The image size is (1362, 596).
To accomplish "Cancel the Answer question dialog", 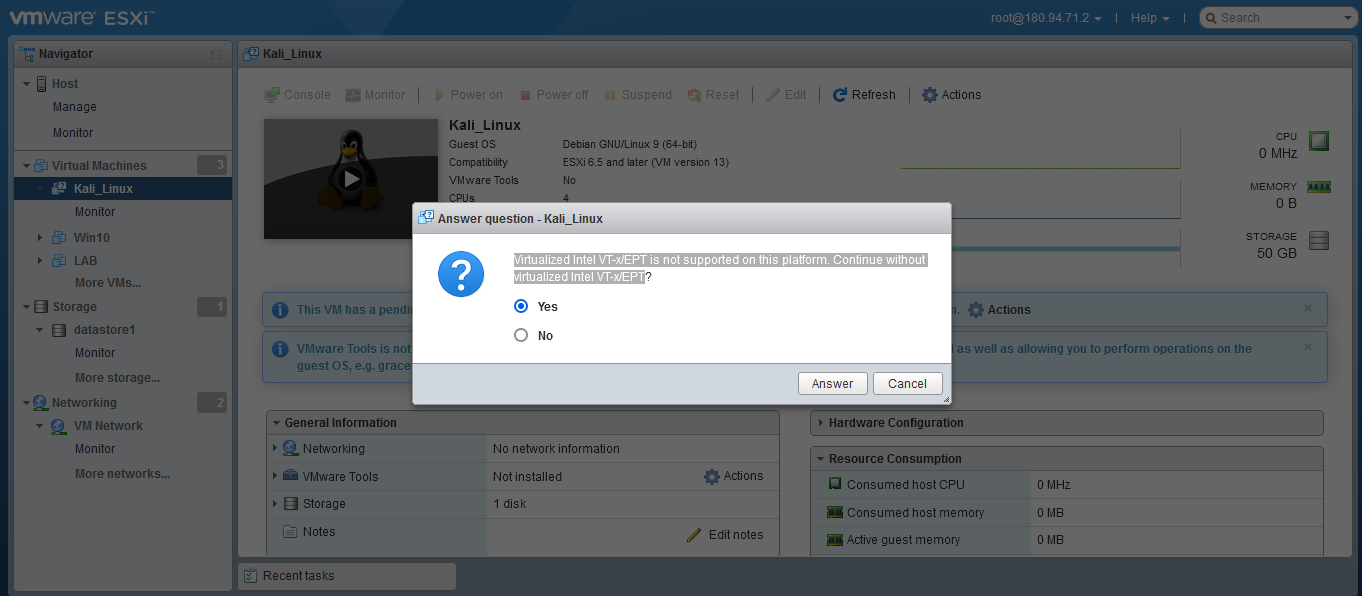I will click(907, 383).
